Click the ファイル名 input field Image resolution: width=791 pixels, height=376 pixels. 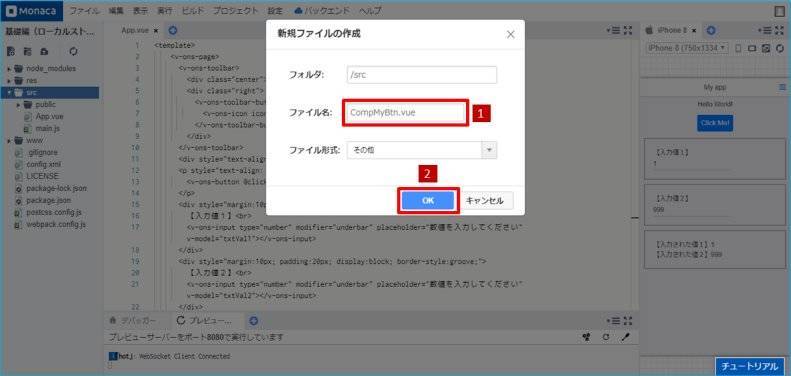pos(406,113)
